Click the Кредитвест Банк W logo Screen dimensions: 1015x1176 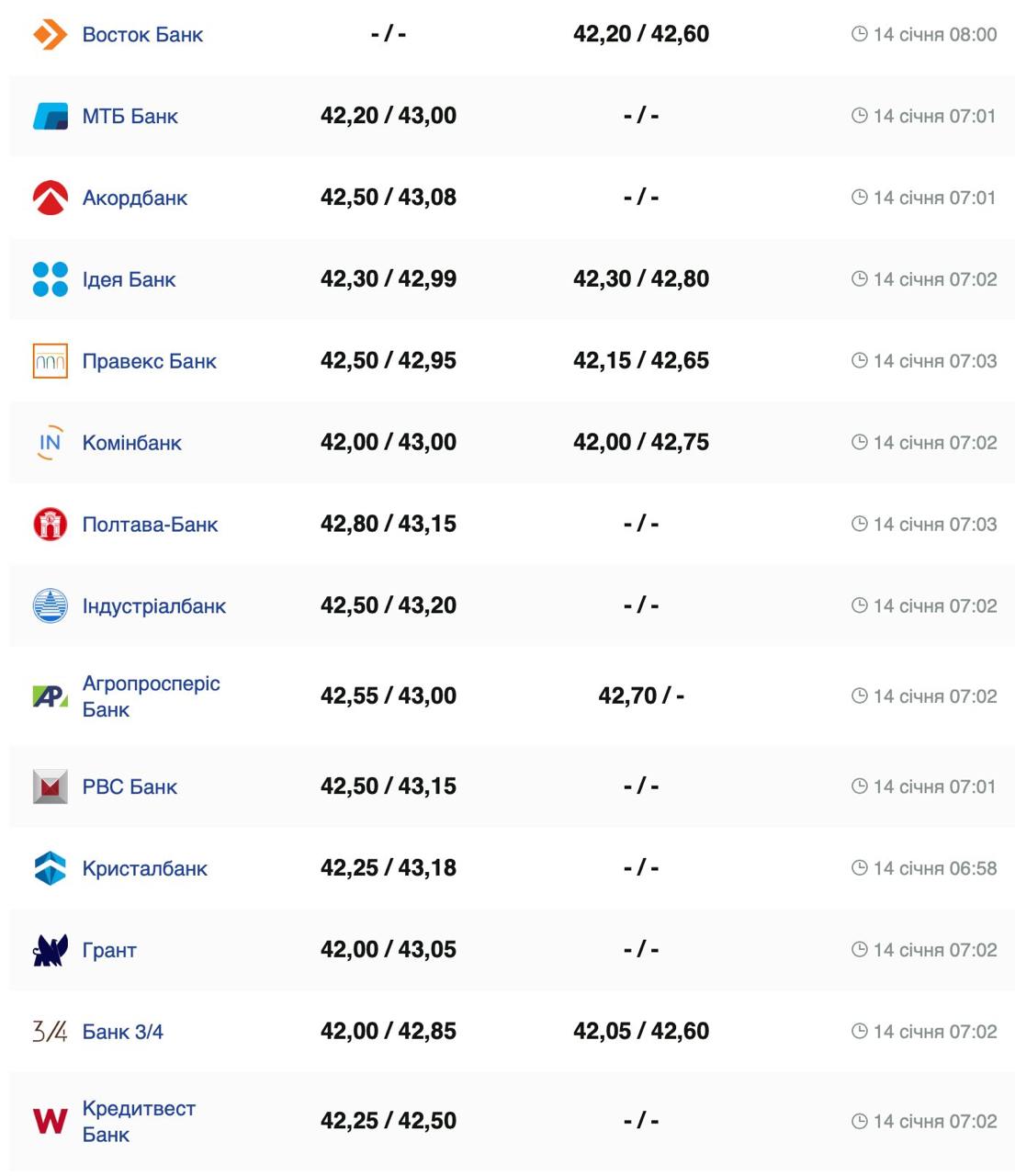[x=50, y=1121]
